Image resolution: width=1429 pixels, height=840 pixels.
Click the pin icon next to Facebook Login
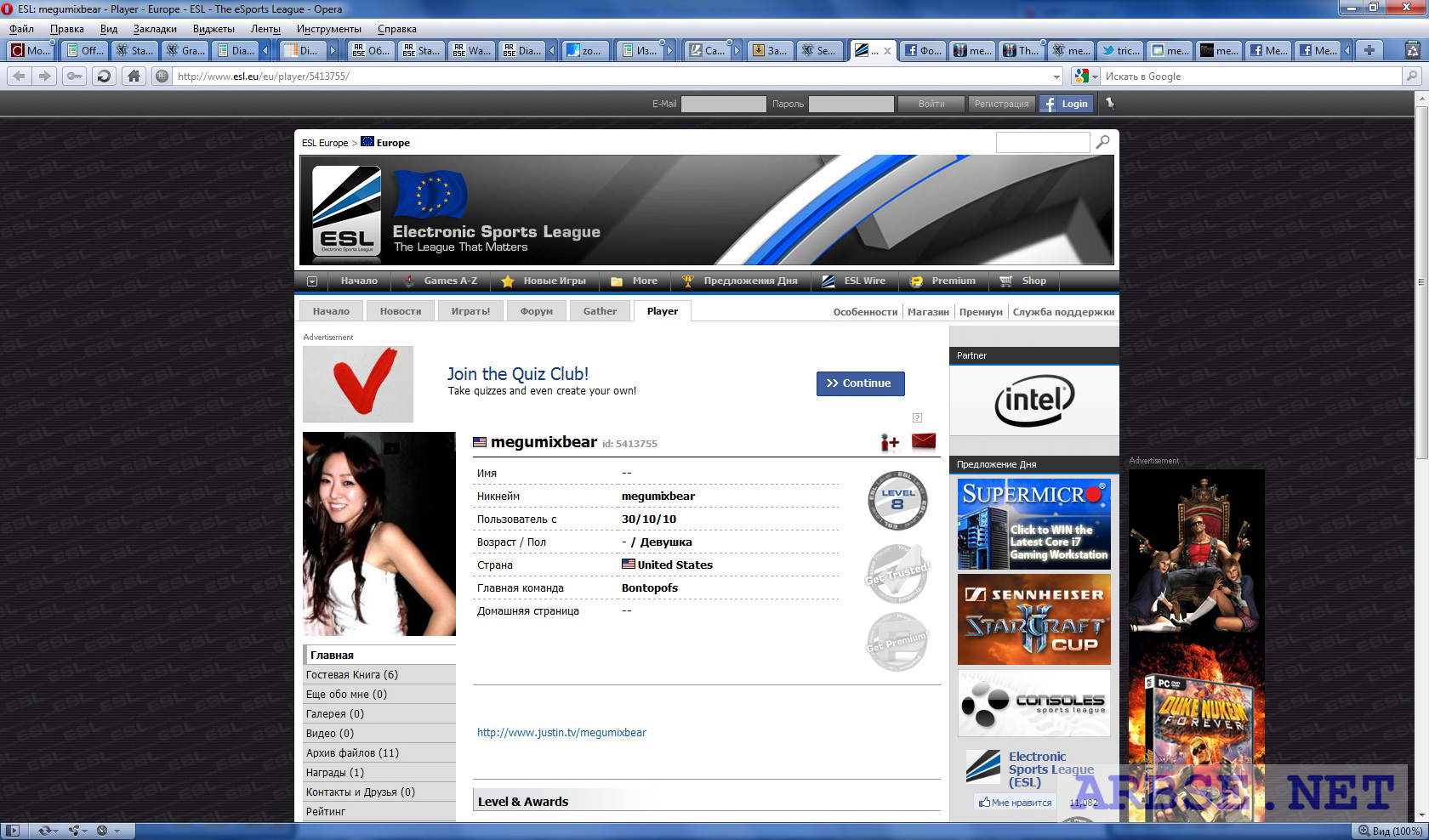[1109, 104]
